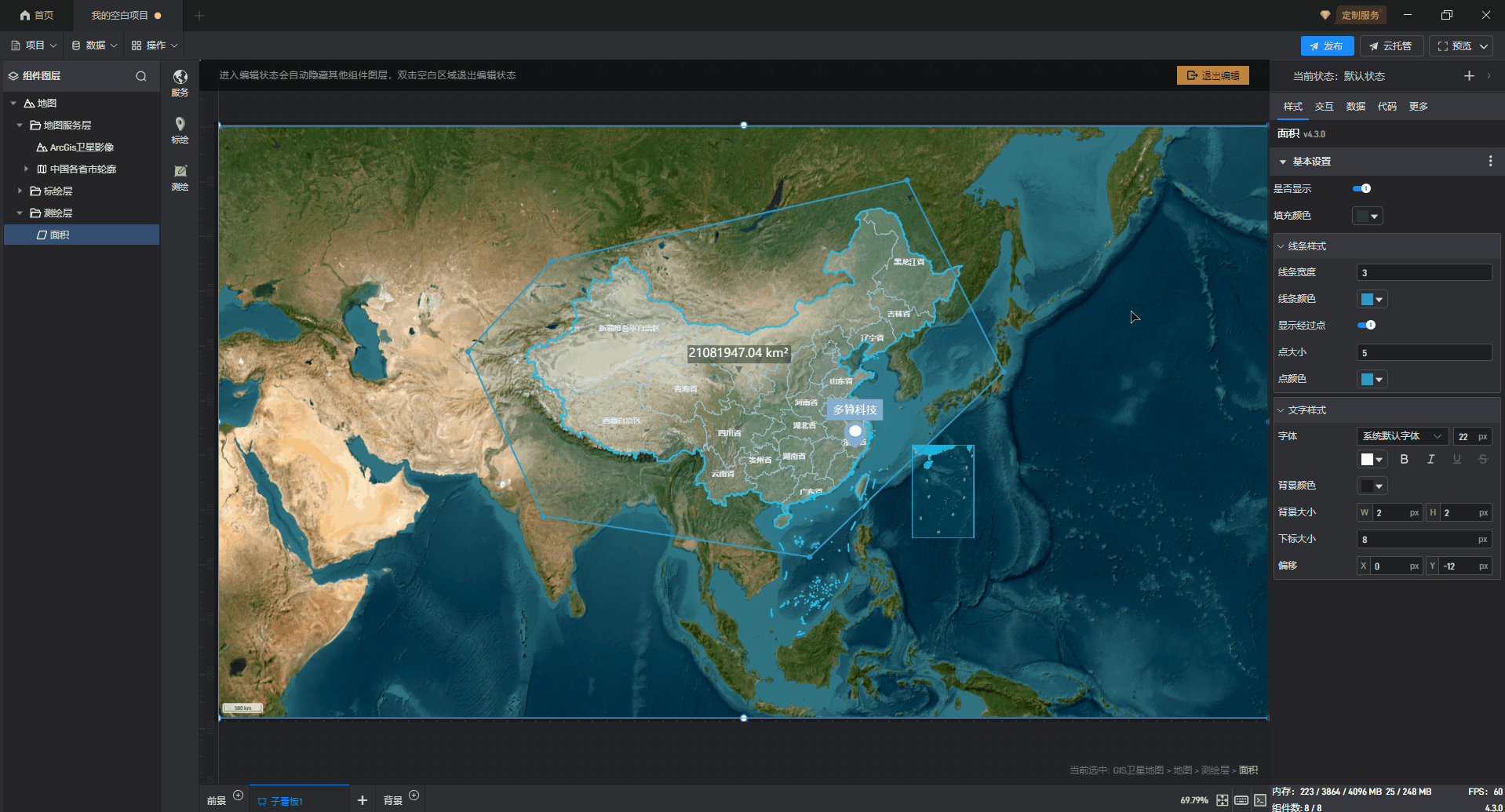Click the 发布 publish button

point(1327,46)
